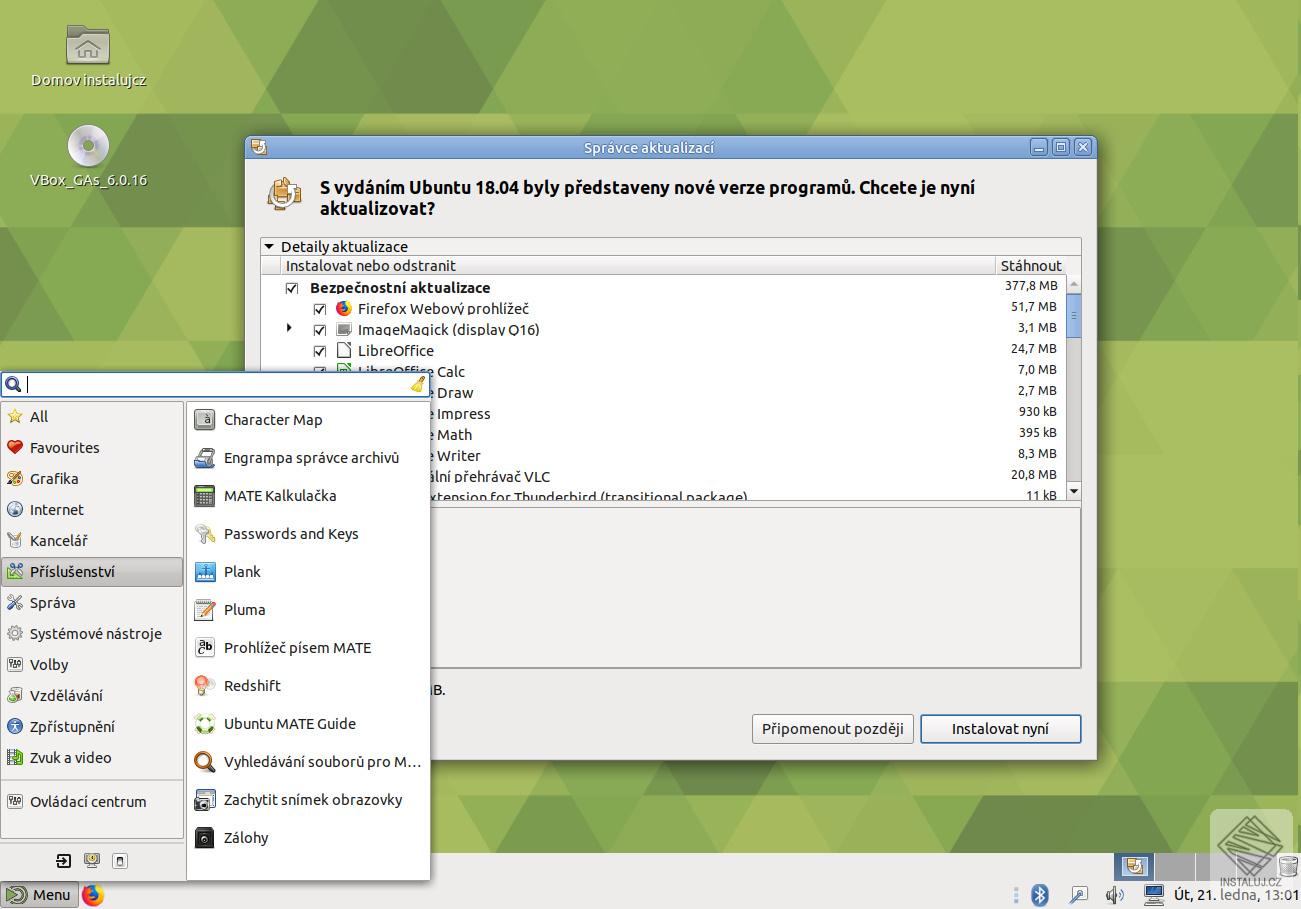Select the Kancelář category

coord(92,541)
